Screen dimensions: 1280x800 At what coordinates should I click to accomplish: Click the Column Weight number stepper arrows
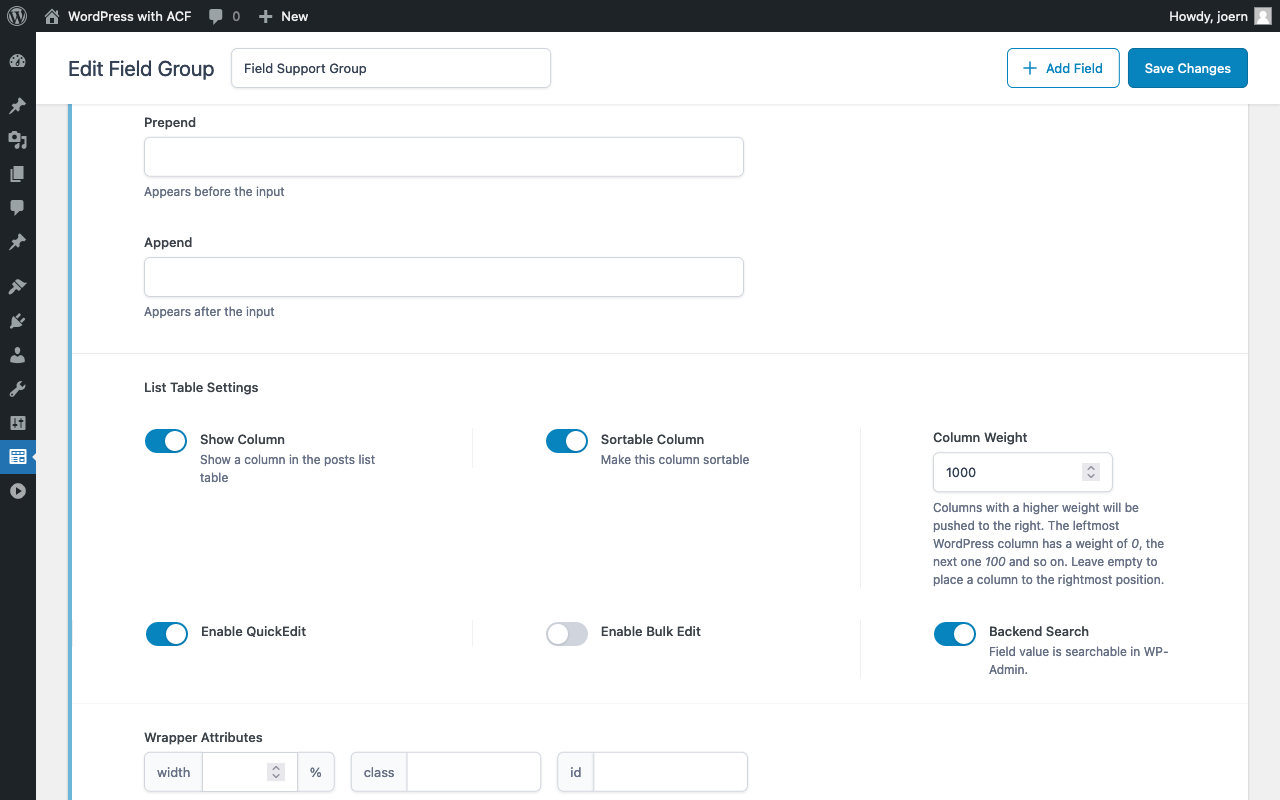[x=1091, y=472]
